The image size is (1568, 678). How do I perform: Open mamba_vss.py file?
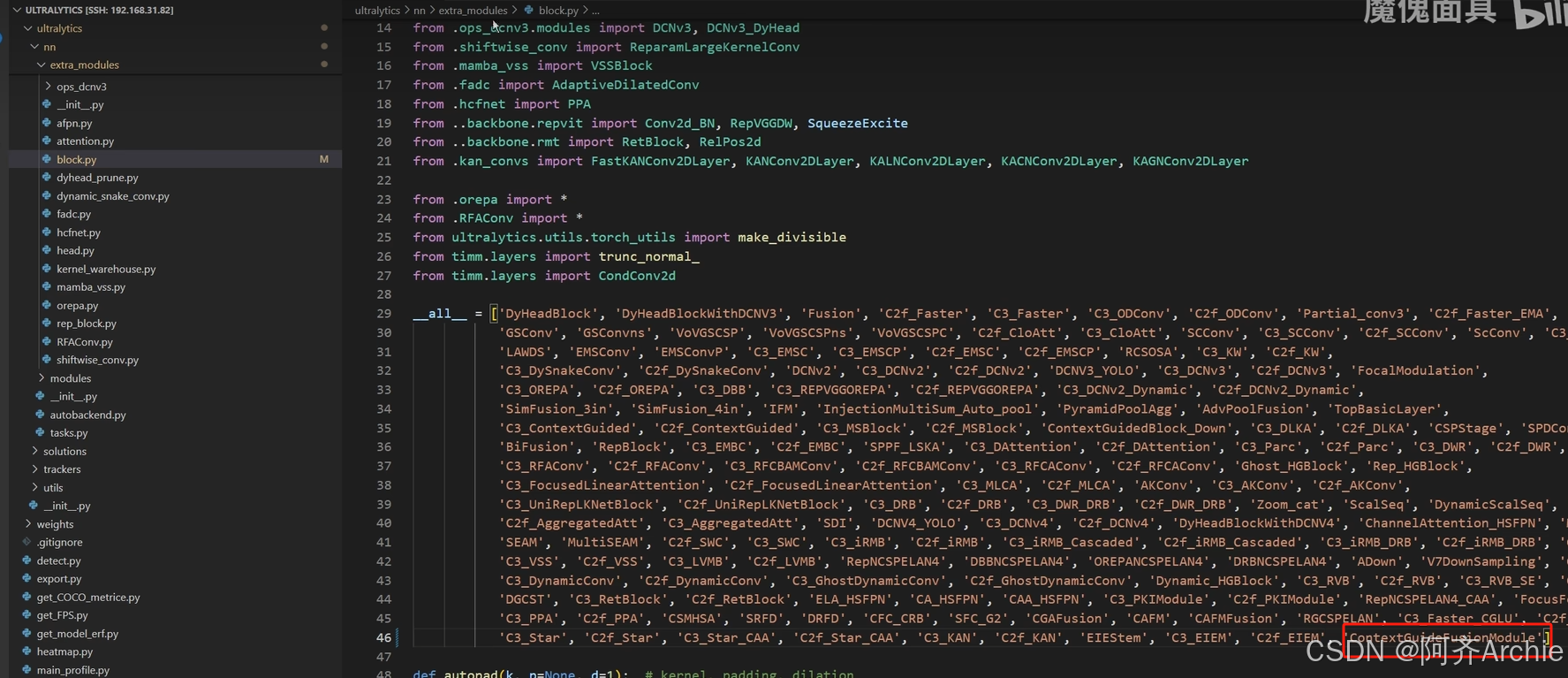(x=91, y=287)
